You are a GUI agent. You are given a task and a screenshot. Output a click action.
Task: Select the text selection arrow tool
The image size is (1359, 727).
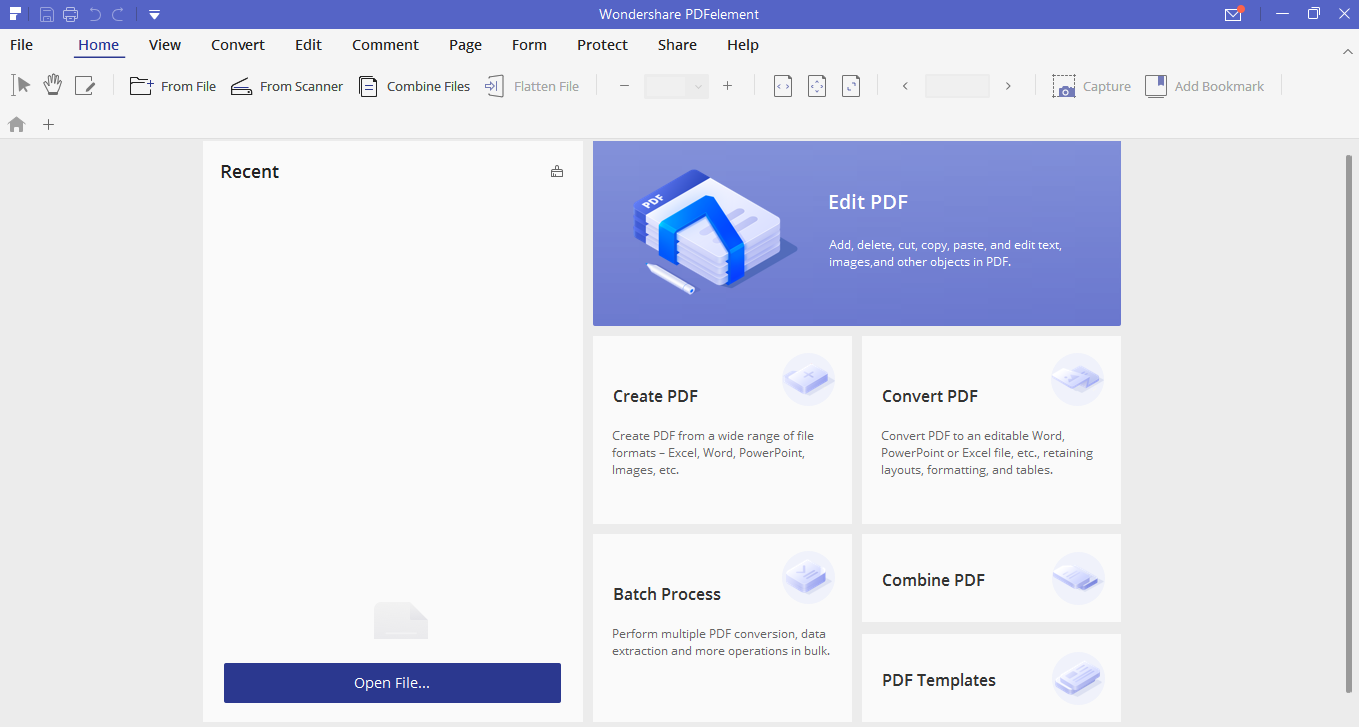[x=20, y=85]
